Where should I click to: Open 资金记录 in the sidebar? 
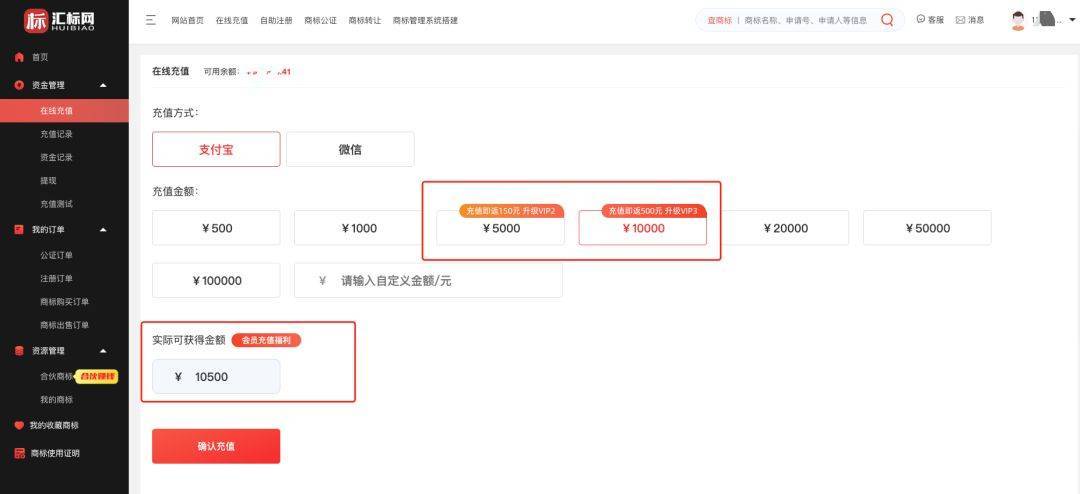pos(56,158)
